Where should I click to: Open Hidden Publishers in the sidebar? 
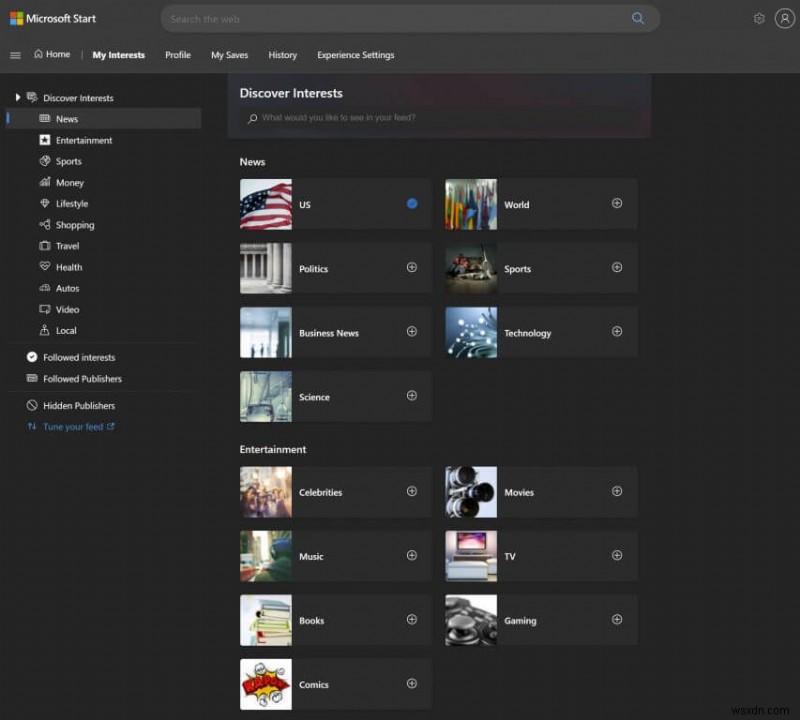78,406
